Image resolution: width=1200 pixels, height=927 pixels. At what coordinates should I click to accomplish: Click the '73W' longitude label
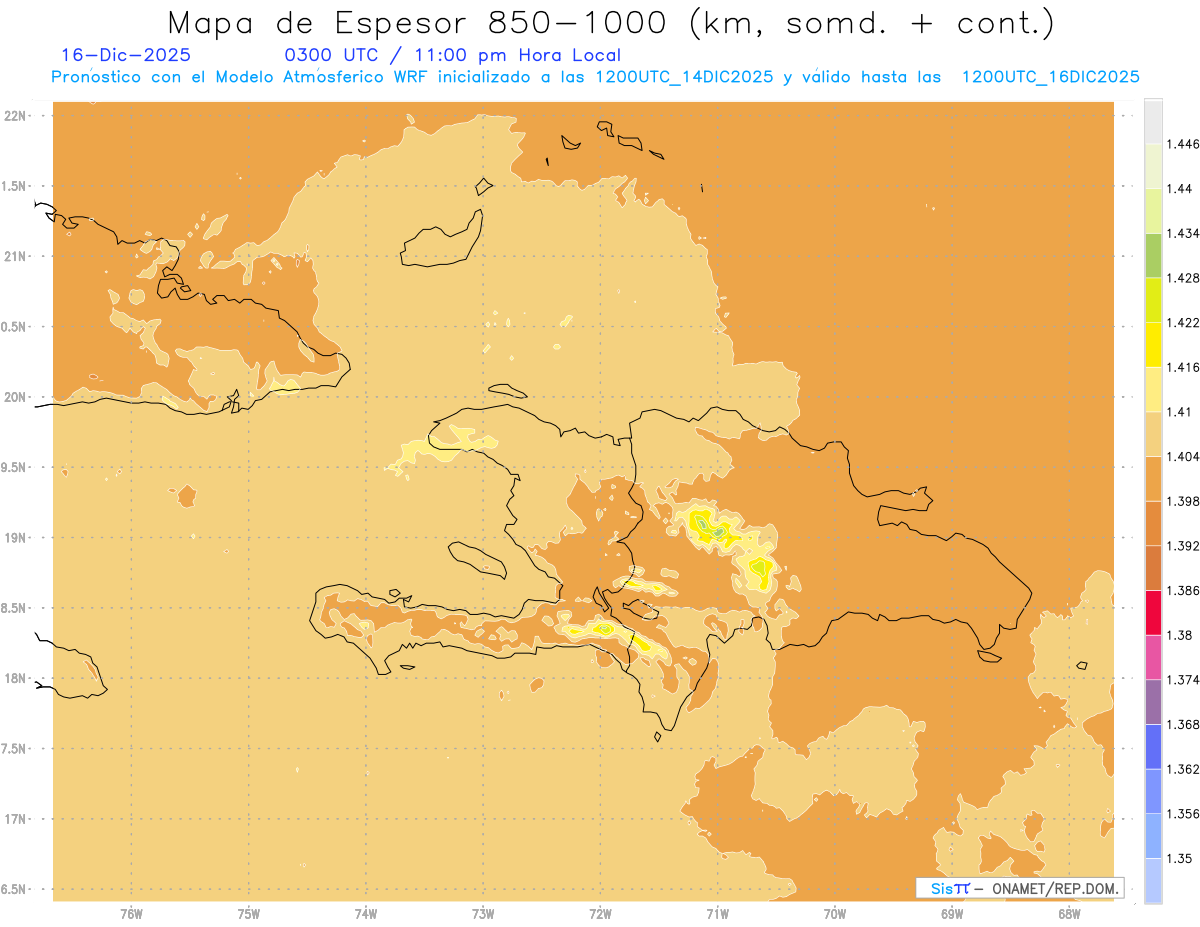pos(483,913)
